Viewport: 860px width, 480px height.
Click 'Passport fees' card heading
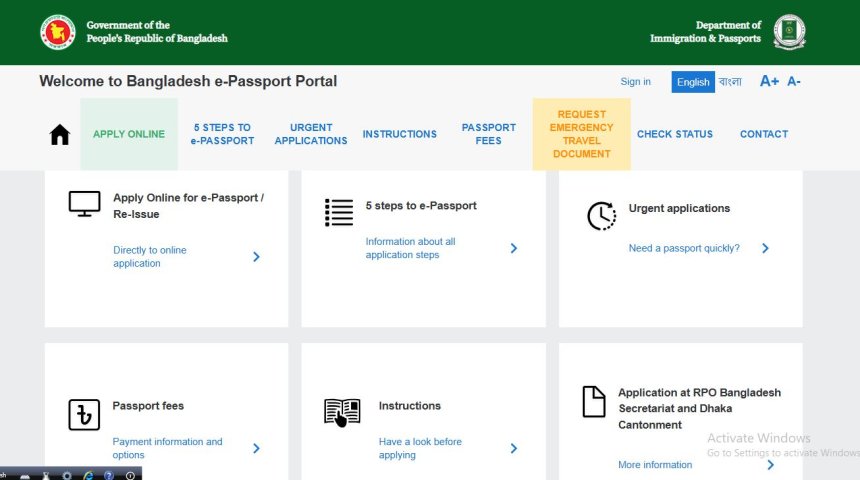148,406
